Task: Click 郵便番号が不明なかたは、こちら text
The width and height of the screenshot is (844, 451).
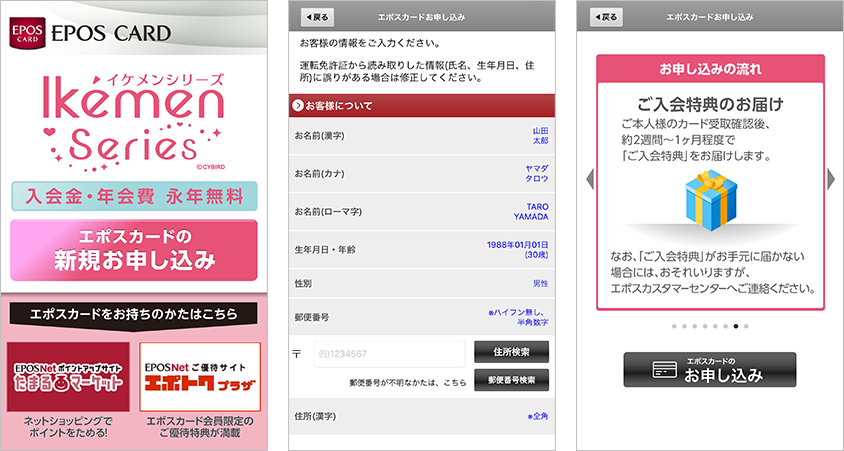Action: (407, 383)
